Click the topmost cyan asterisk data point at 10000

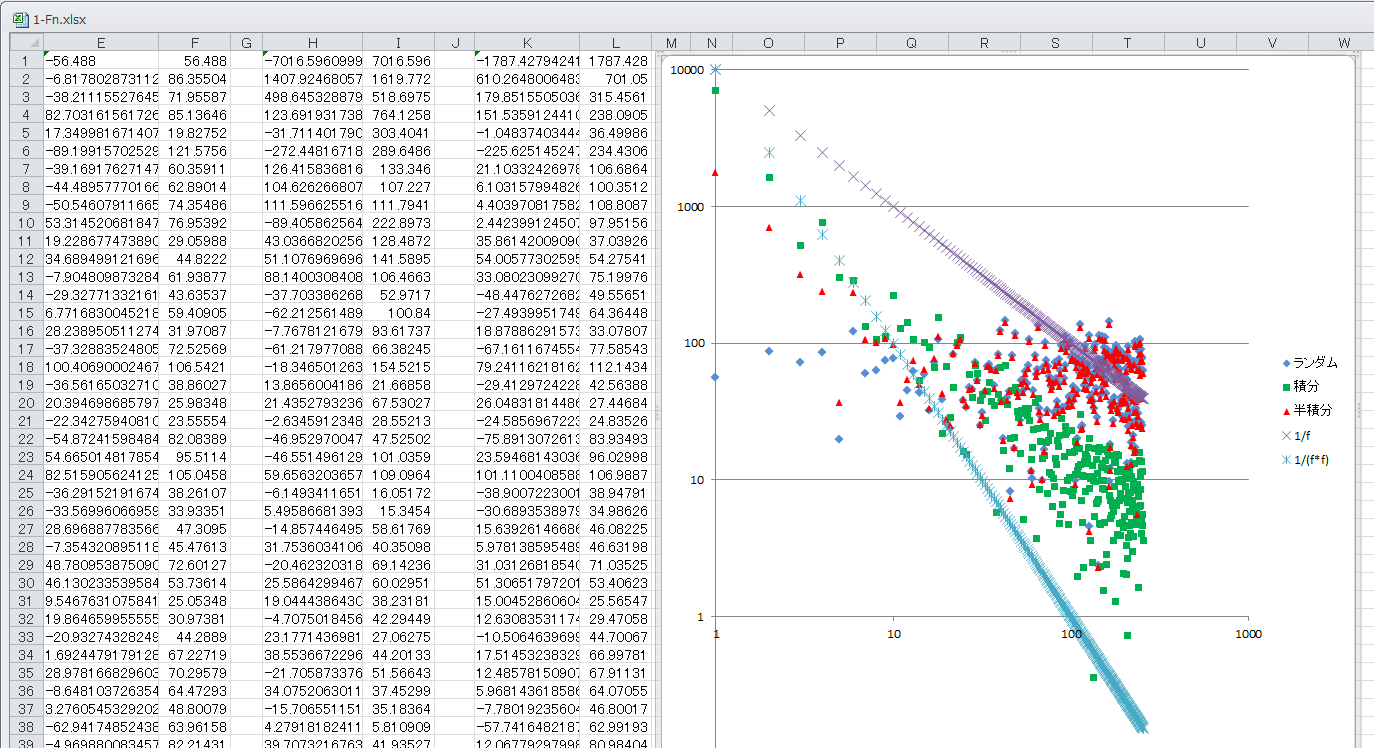pyautogui.click(x=716, y=69)
